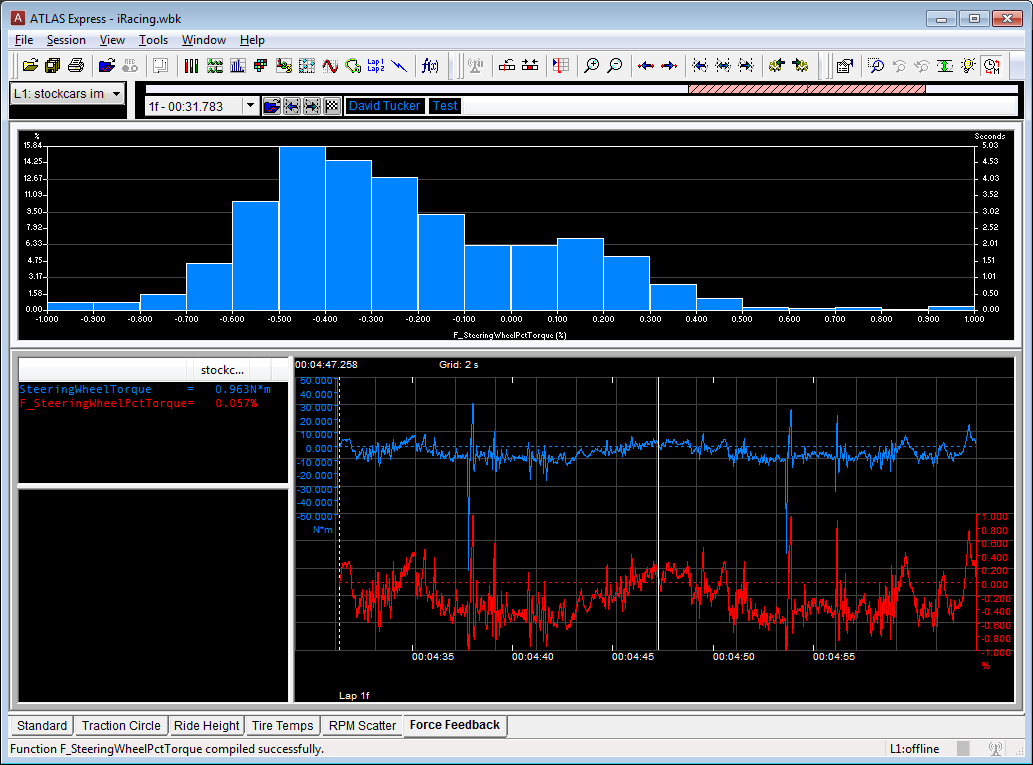Click the zoom-to-time-region clock magnifier icon
The width and height of the screenshot is (1033, 765).
[876, 65]
